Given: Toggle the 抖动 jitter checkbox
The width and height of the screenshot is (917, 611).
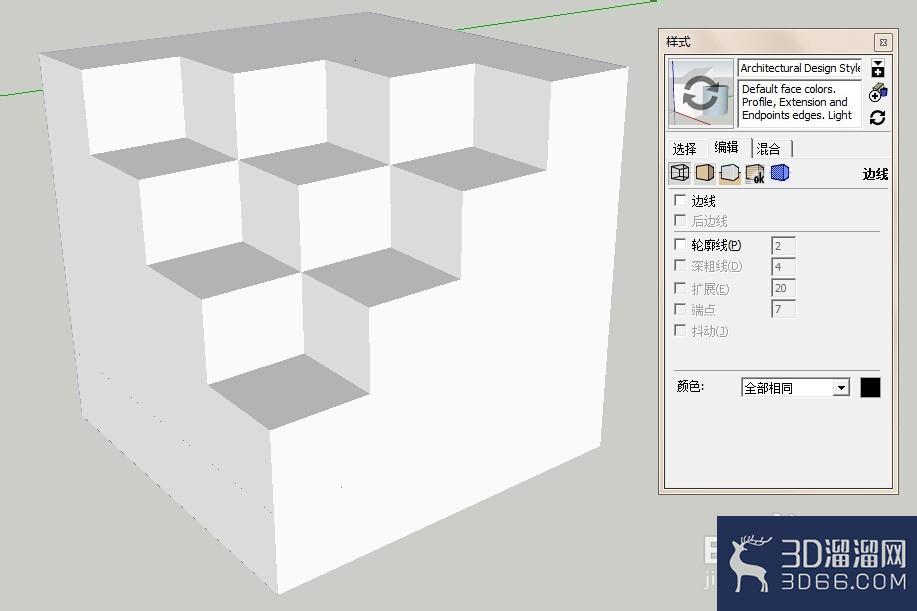Looking at the screenshot, I should tap(680, 330).
